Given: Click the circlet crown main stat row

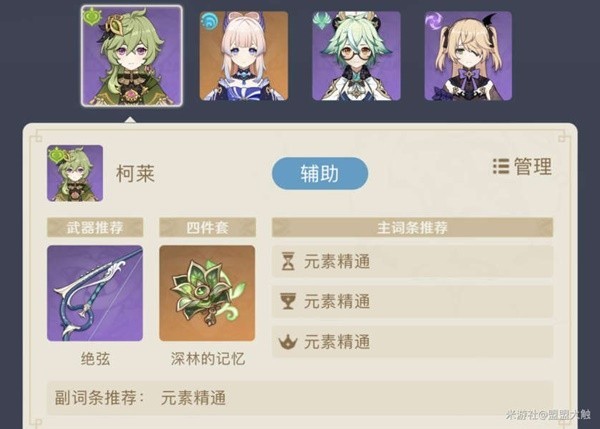Looking at the screenshot, I should (412, 342).
